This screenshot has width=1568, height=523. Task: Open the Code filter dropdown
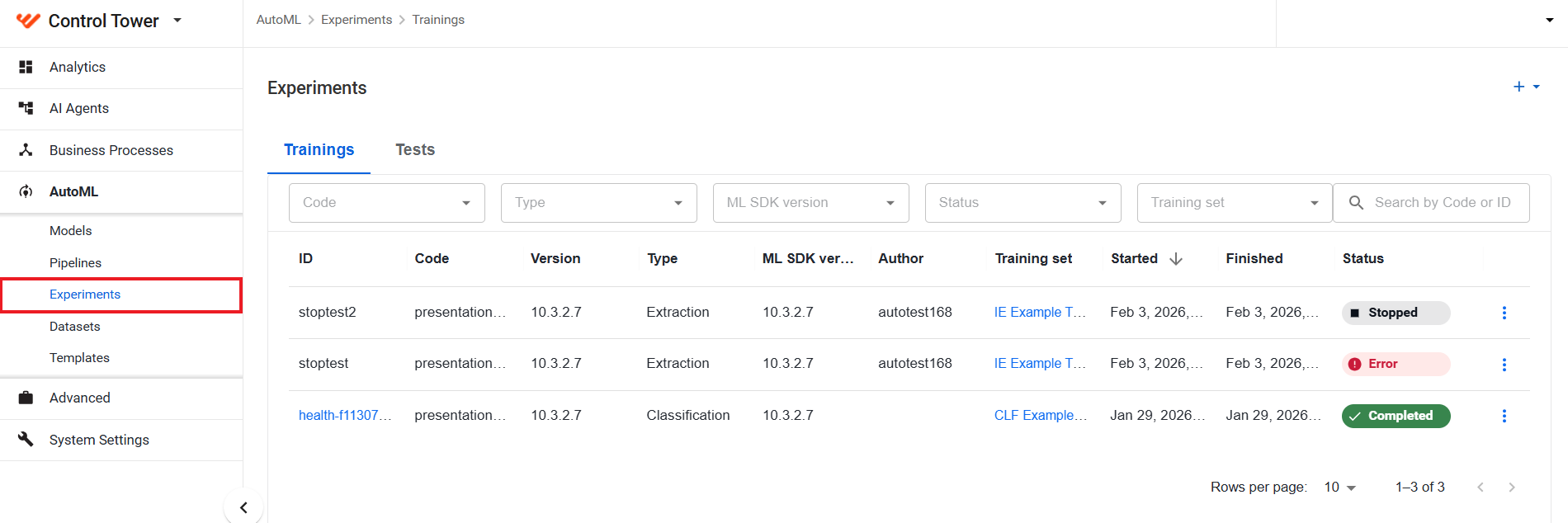[386, 203]
